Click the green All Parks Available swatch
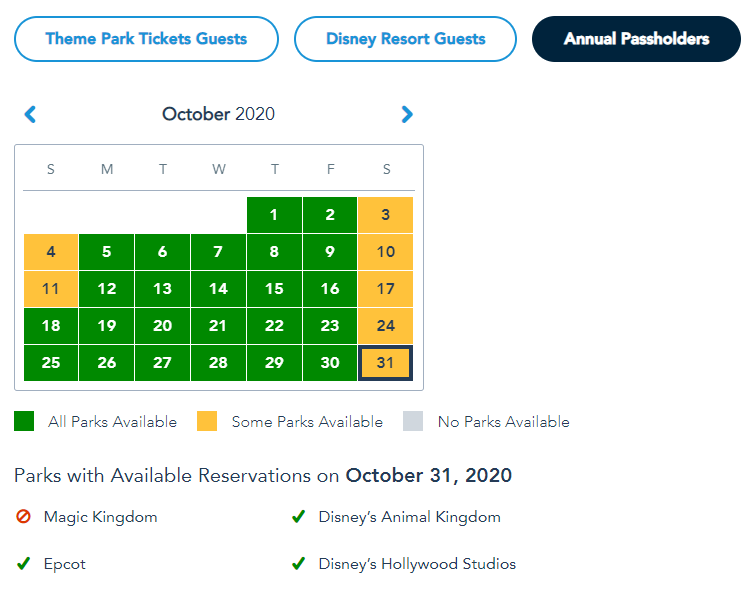Viewport: 754px width, 597px height. [24, 421]
